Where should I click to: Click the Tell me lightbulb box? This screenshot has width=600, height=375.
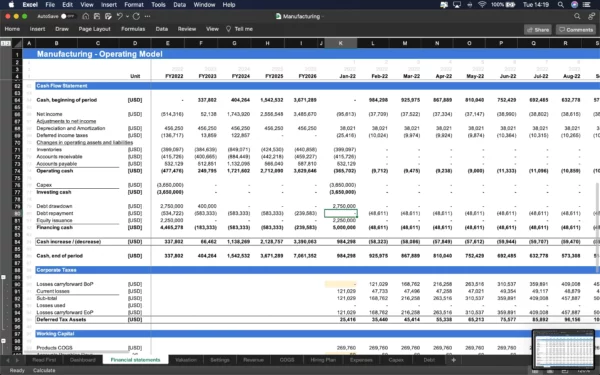[239, 29]
